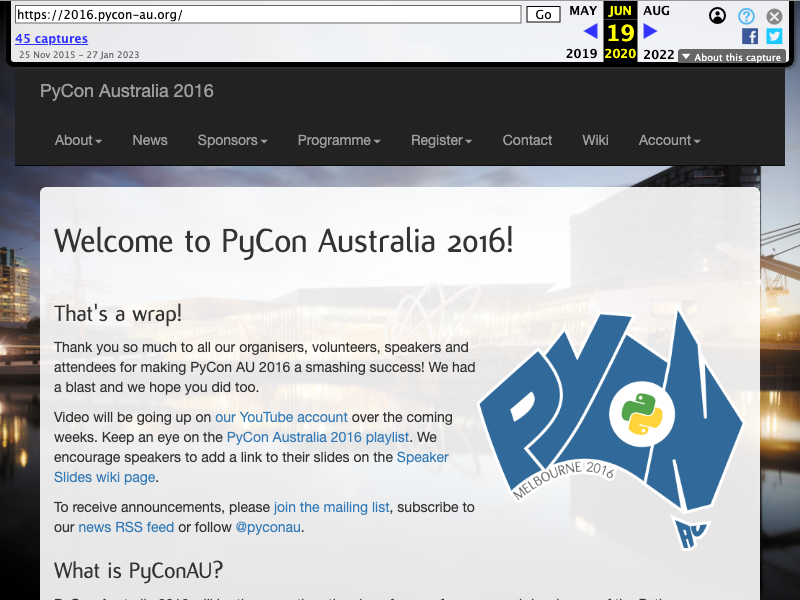The width and height of the screenshot is (800, 600).
Task: Click the 25 Nov 2015 – 27 Jan 2023 date range
Action: pos(79,55)
